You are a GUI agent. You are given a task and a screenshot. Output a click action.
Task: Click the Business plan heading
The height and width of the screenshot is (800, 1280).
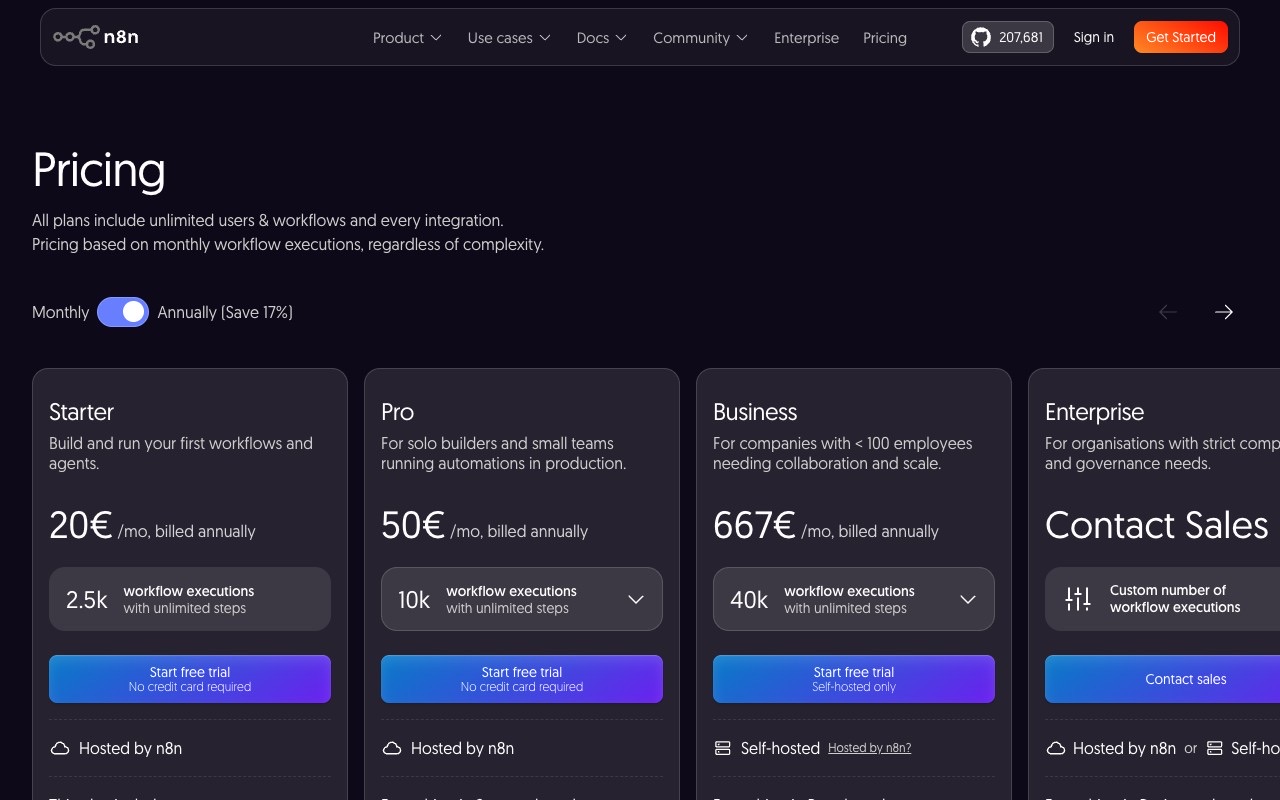point(755,412)
